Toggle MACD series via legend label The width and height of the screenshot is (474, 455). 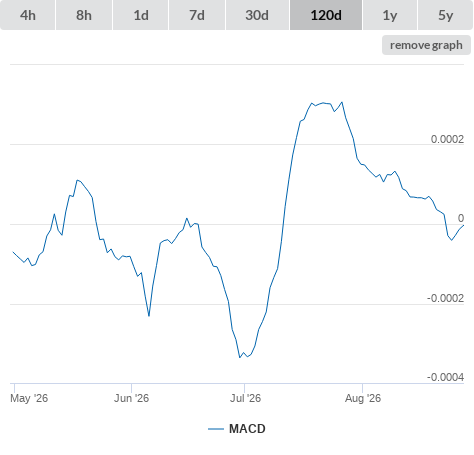click(247, 429)
